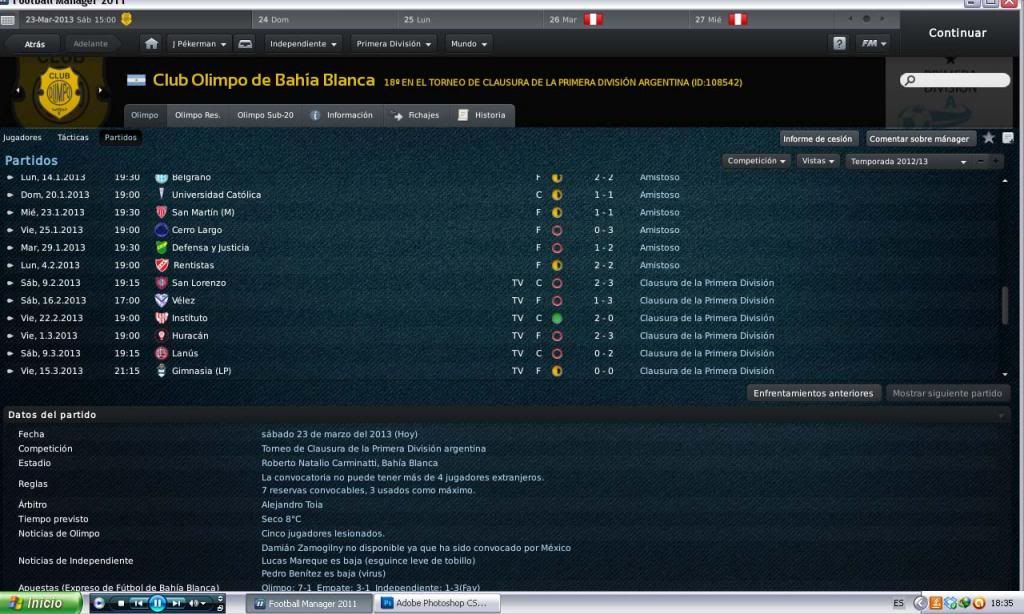Expand the Sáb, 9.3.2013 fixture row arrow
This screenshot has width=1024, height=614.
tap(10, 353)
